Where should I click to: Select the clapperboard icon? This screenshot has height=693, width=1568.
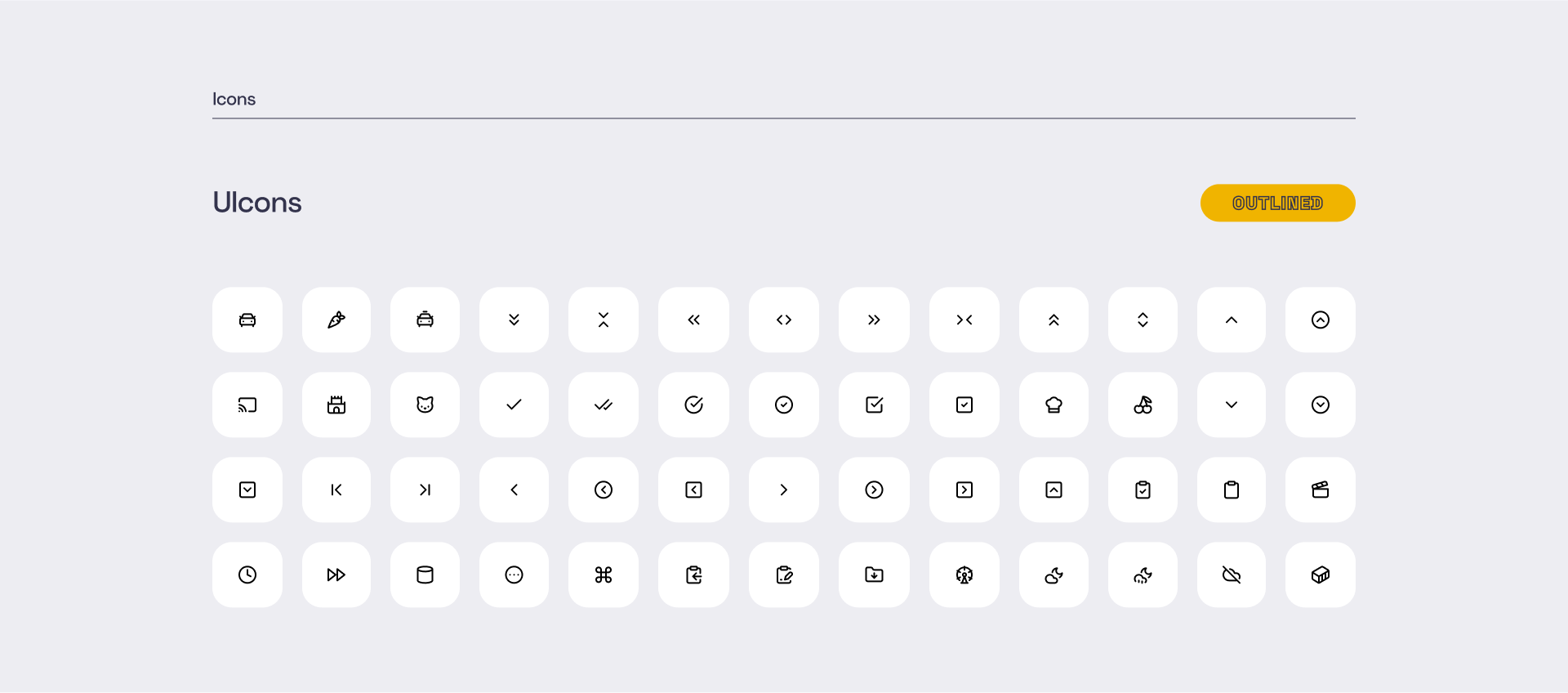(x=1321, y=490)
